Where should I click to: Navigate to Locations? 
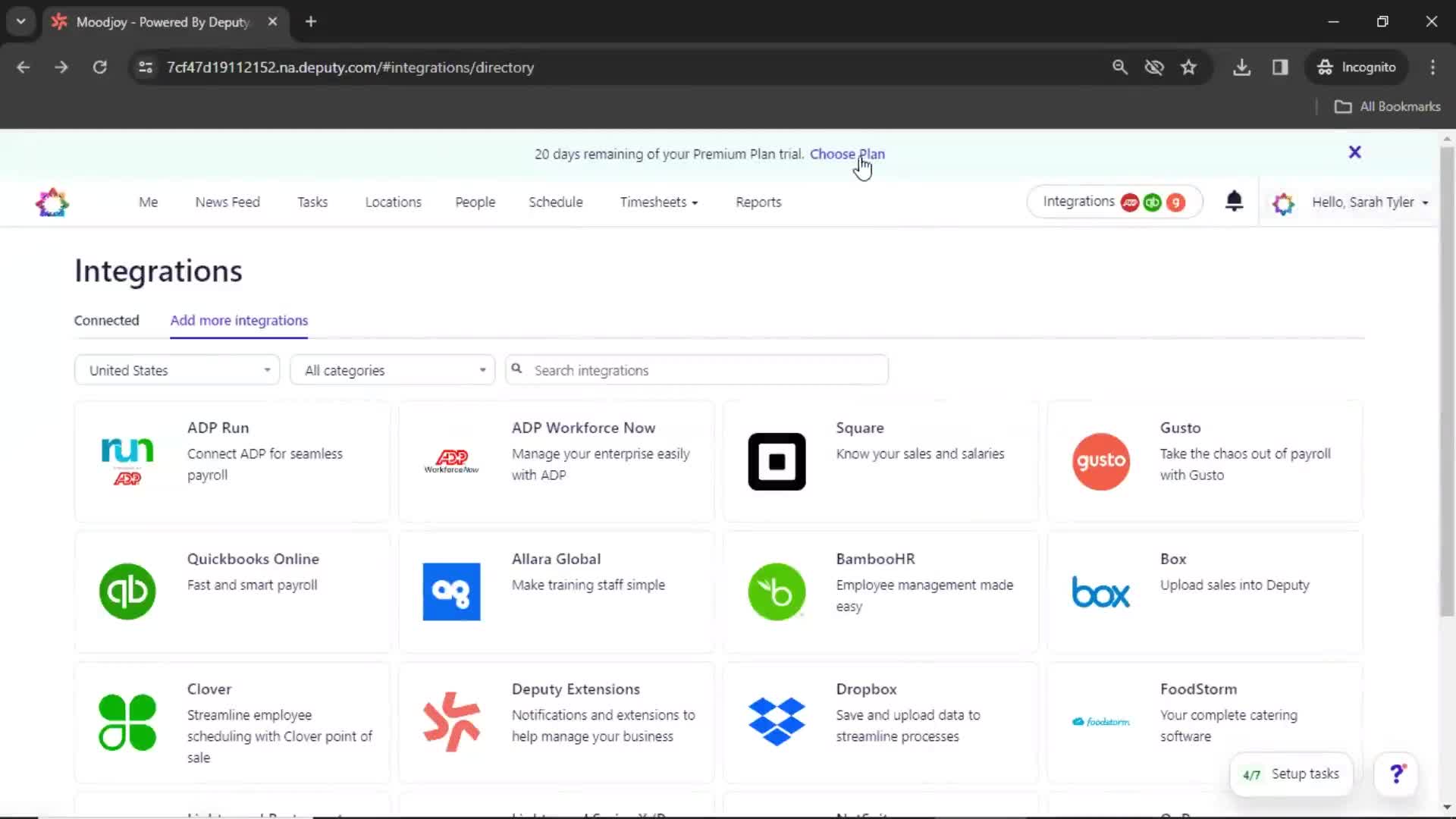tap(393, 202)
